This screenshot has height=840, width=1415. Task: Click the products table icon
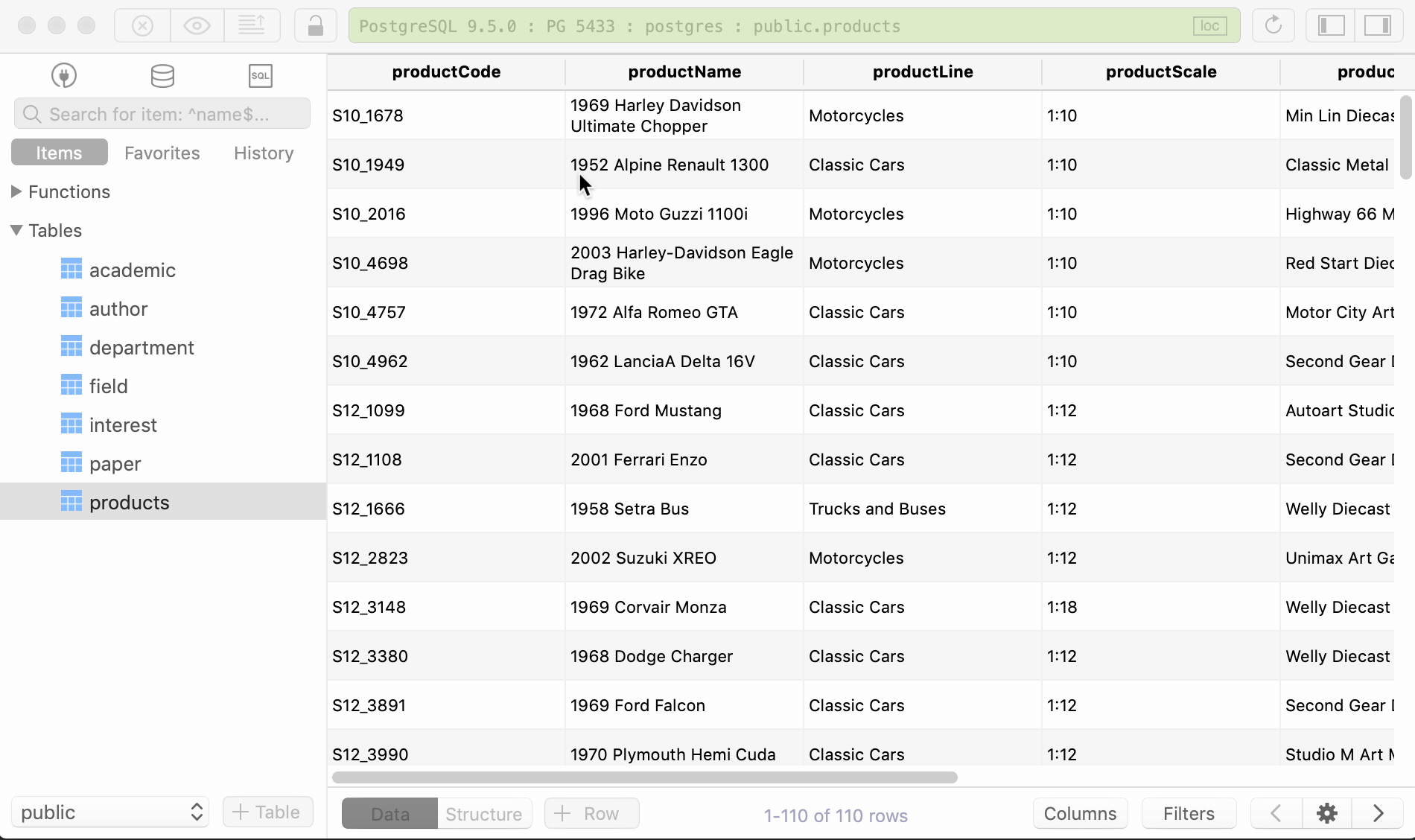pos(71,502)
